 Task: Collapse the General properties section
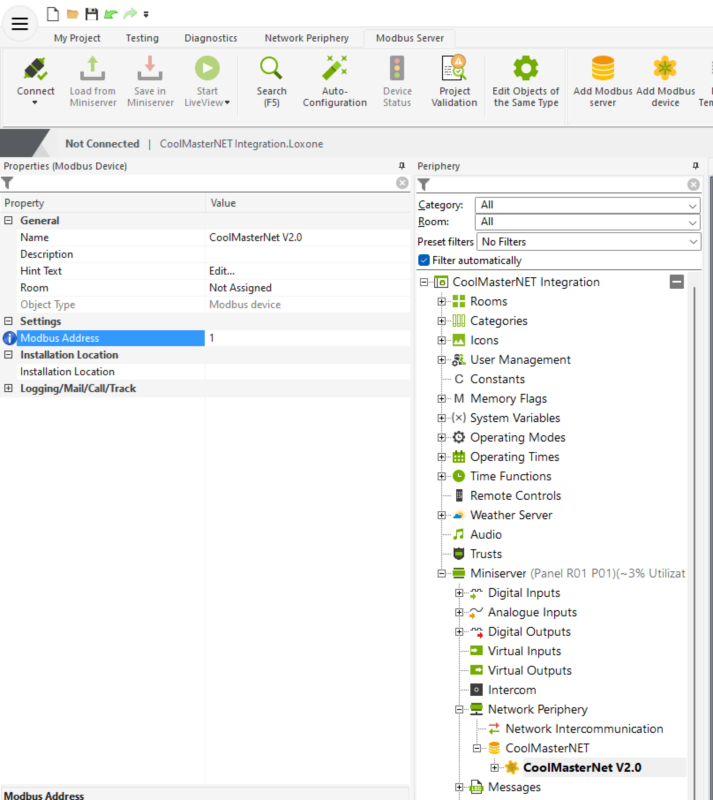(9, 221)
